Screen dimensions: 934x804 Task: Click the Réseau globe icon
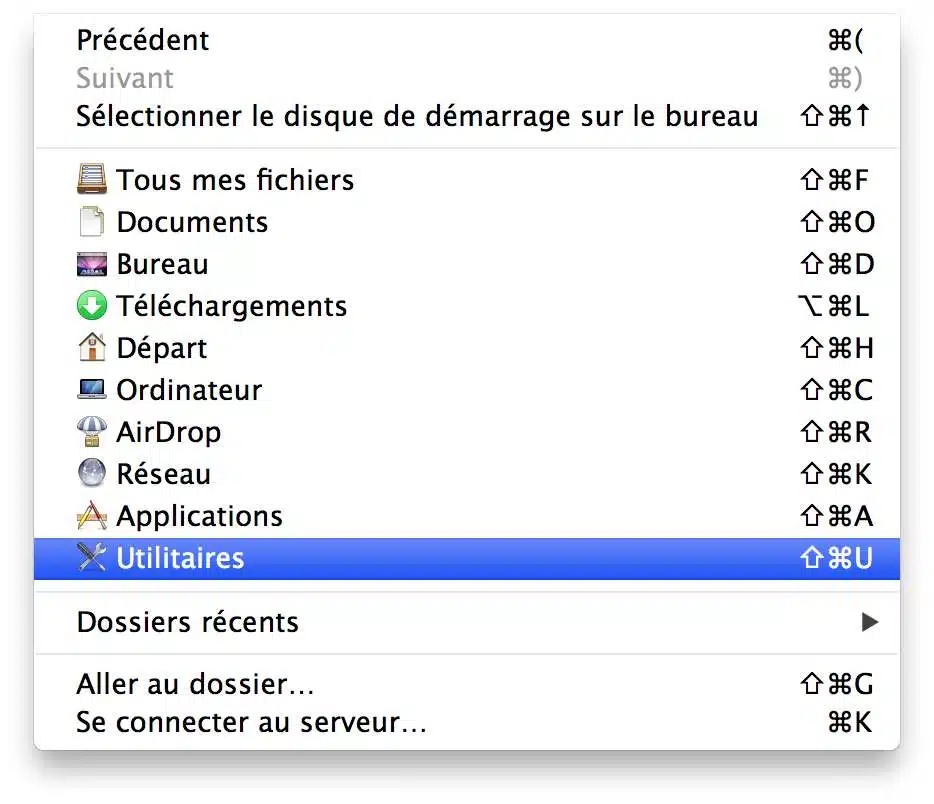click(x=92, y=473)
